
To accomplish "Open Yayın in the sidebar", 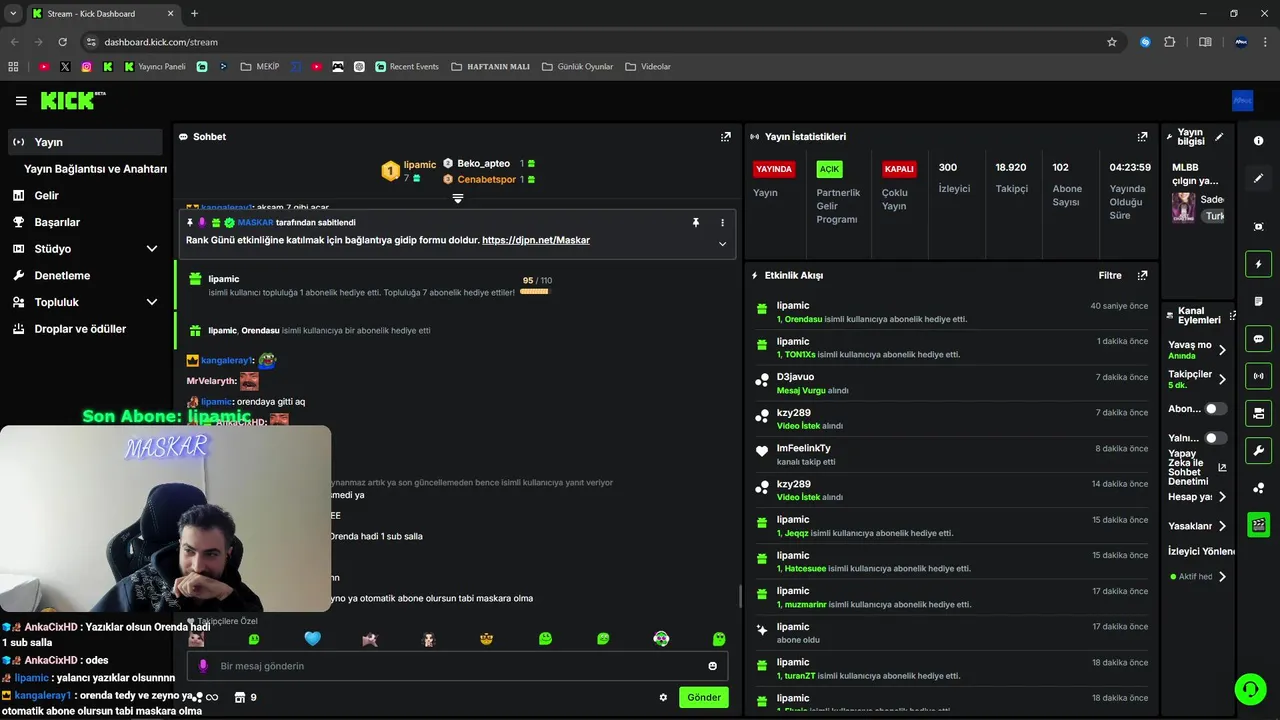I will pos(85,142).
